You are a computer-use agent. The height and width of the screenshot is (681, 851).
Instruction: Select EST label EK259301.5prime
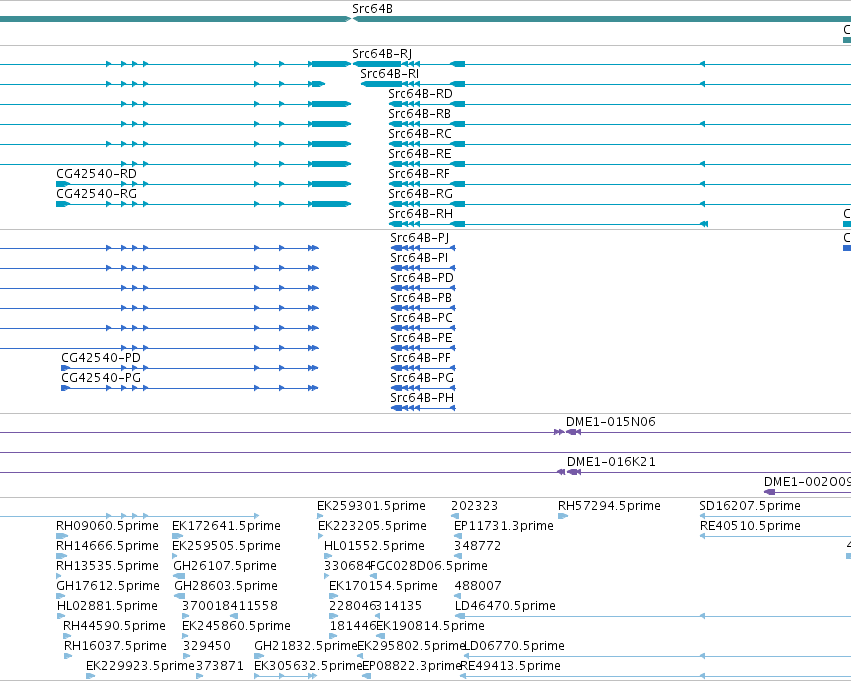[x=372, y=506]
